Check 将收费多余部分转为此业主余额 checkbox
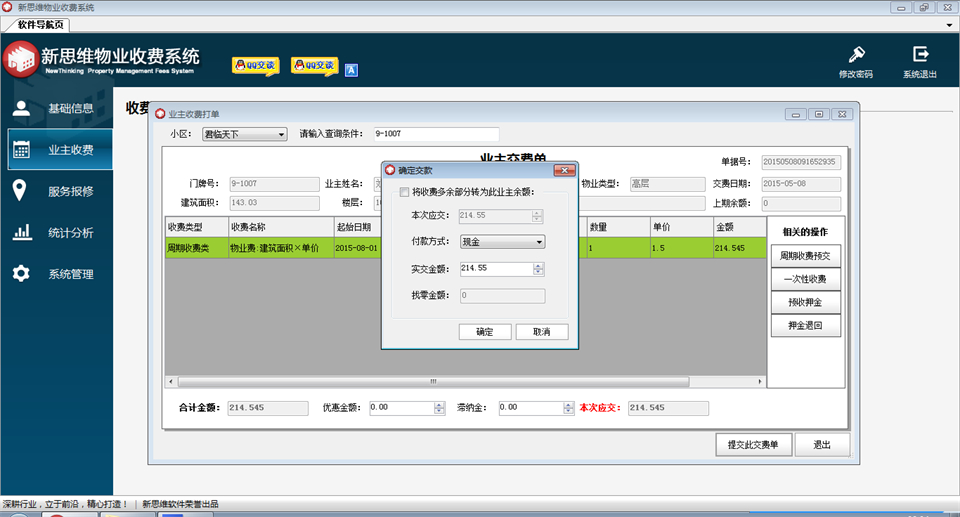 (x=404, y=192)
